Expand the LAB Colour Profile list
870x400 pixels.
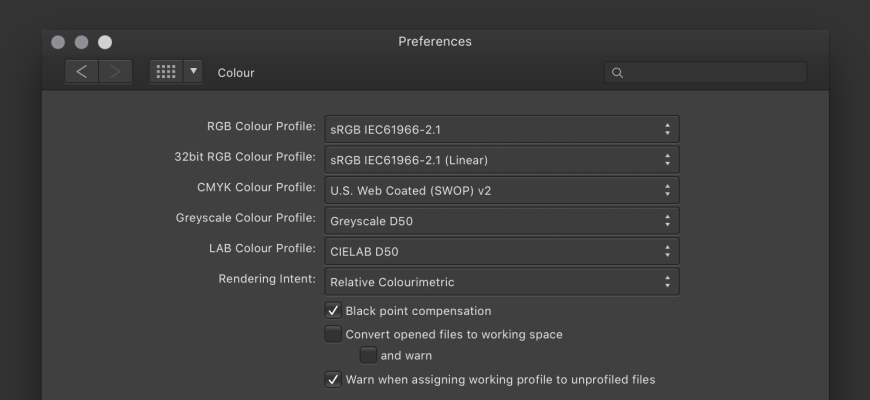point(502,251)
